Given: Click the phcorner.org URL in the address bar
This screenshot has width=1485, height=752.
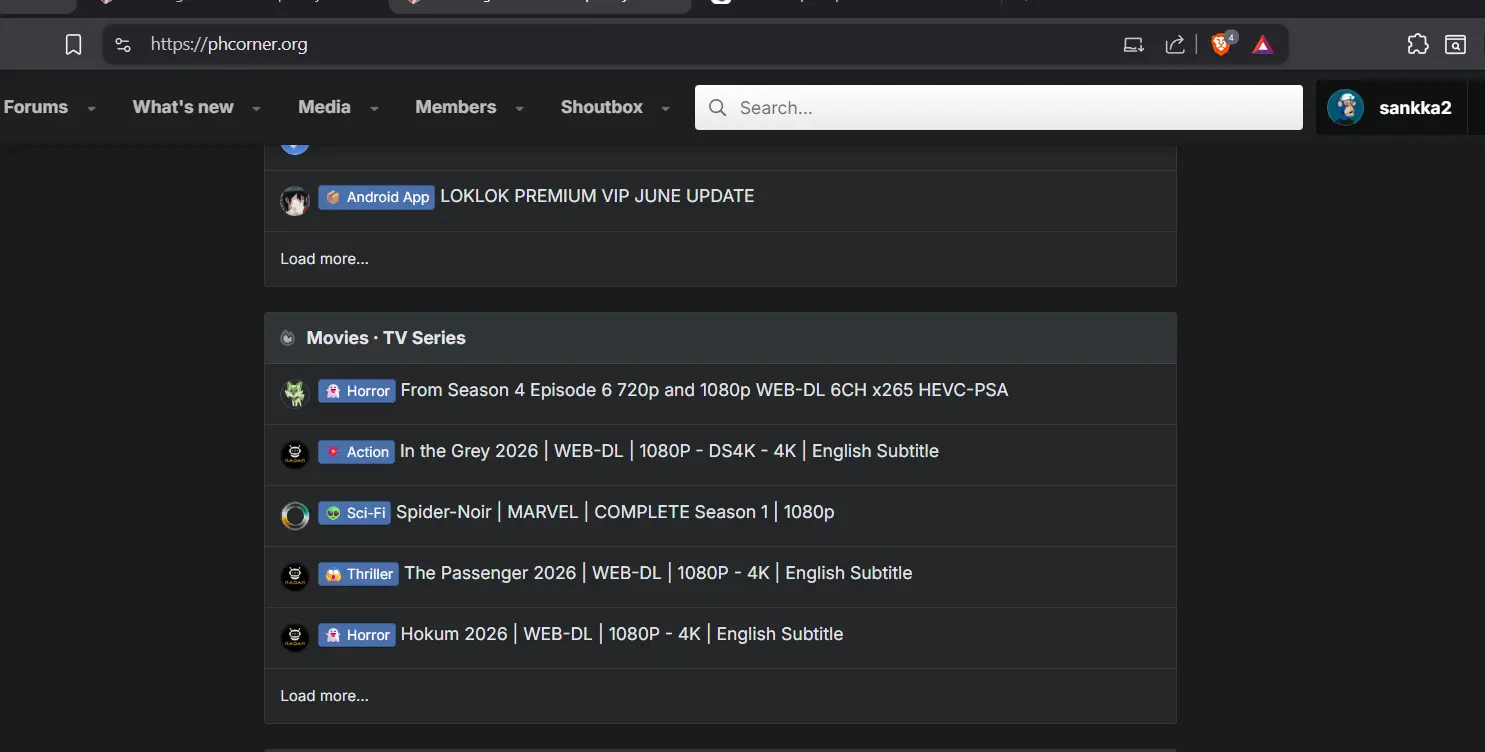Looking at the screenshot, I should 229,44.
